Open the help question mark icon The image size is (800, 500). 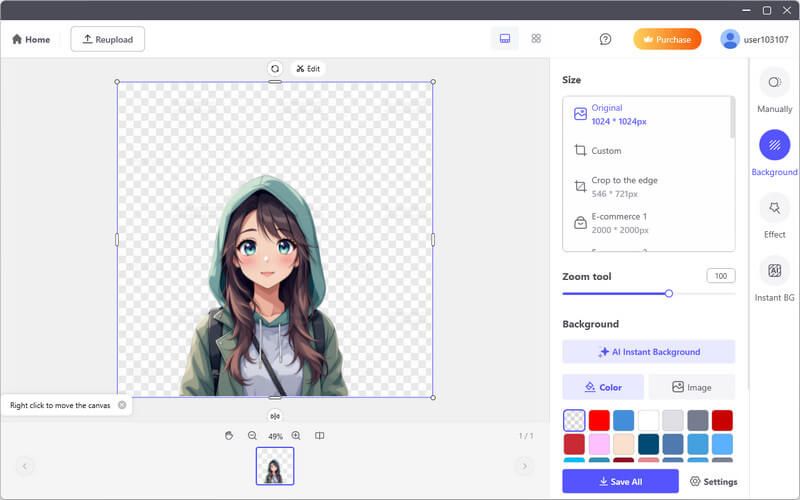pos(605,39)
